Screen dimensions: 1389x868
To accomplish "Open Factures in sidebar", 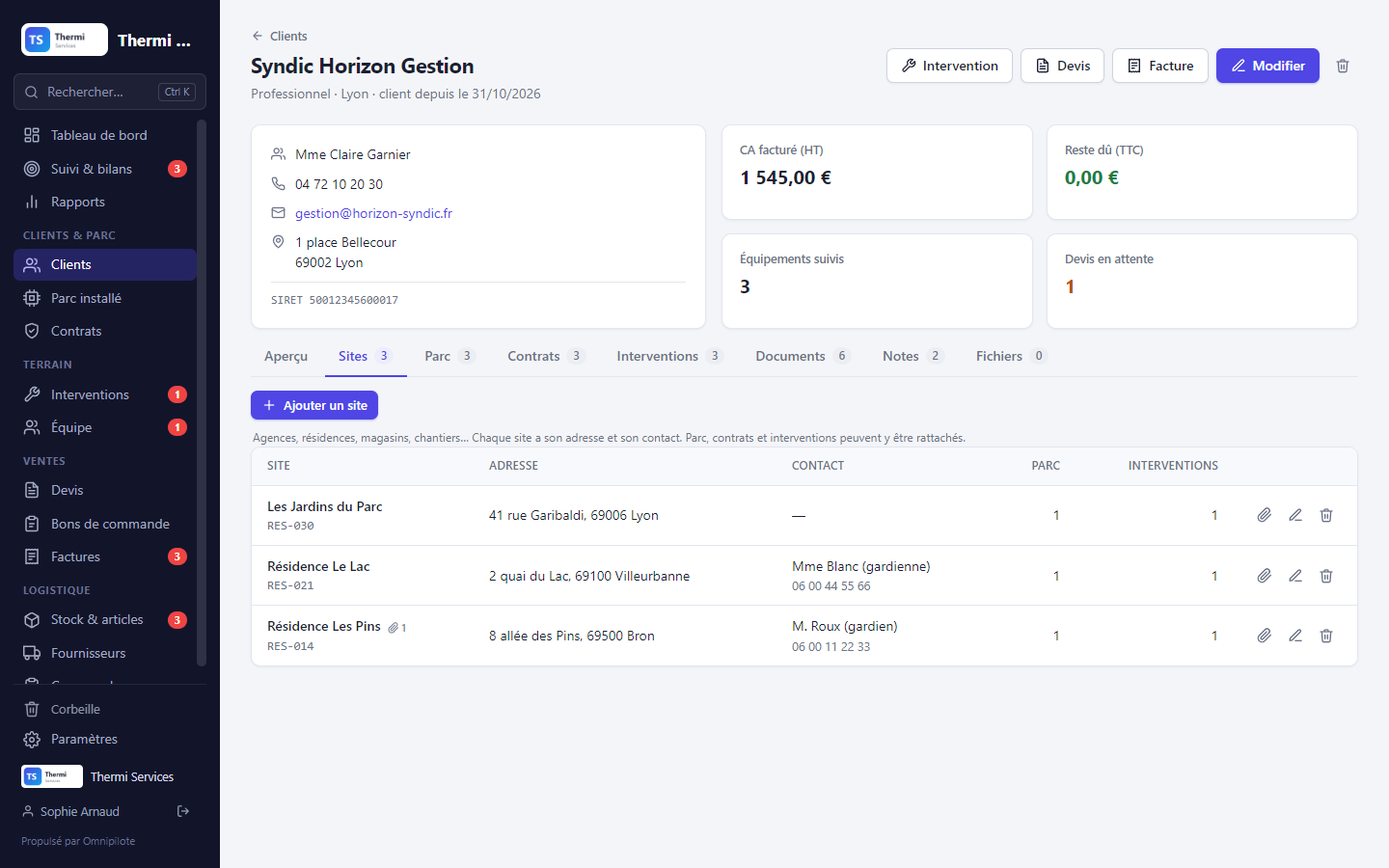I will pos(105,556).
